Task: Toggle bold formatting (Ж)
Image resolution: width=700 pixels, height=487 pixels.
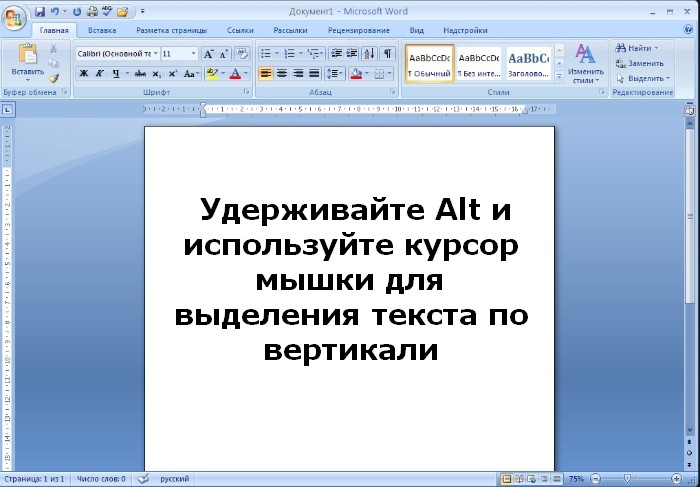Action: click(84, 74)
